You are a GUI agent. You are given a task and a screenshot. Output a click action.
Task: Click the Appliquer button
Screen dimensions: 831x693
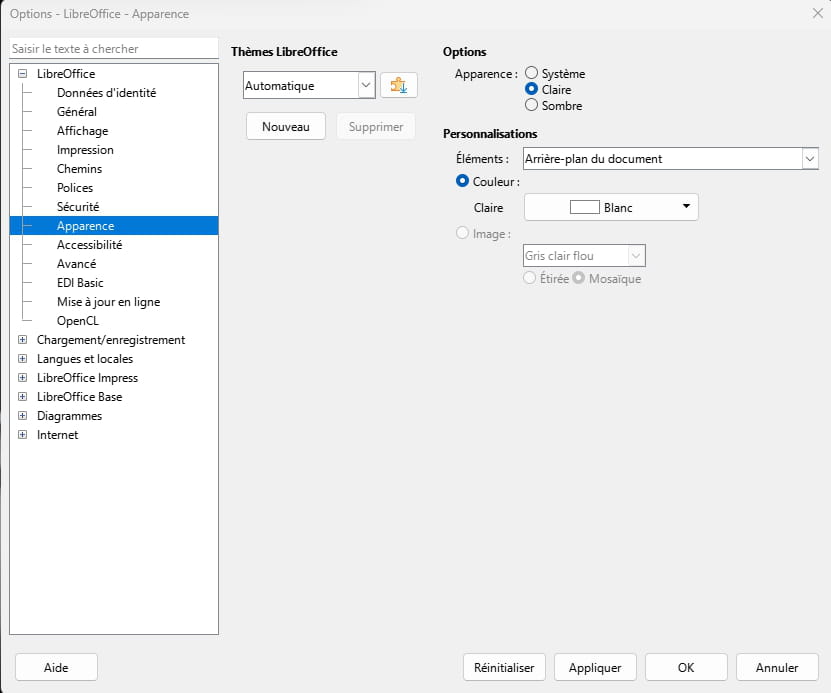pyautogui.click(x=595, y=668)
